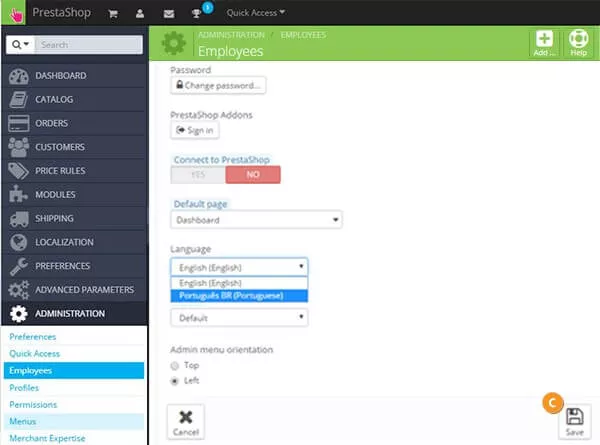Open the Default theme dropdown
This screenshot has width=600, height=445.
point(239,318)
